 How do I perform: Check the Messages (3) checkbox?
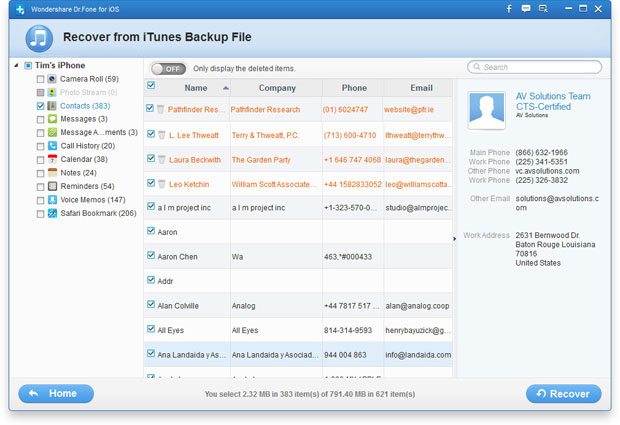point(40,119)
